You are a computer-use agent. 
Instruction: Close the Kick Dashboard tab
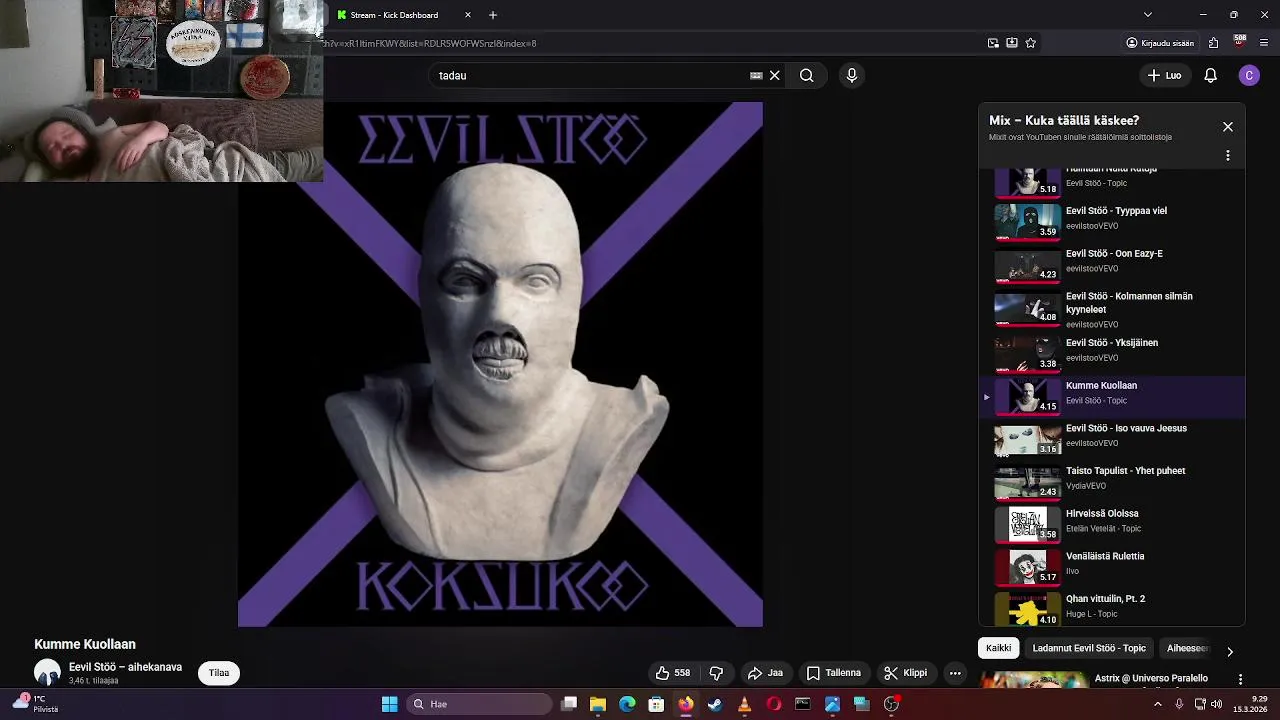click(x=468, y=15)
